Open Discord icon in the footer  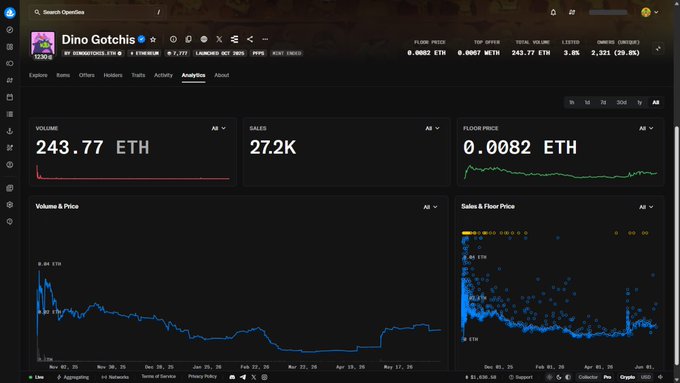click(x=232, y=377)
